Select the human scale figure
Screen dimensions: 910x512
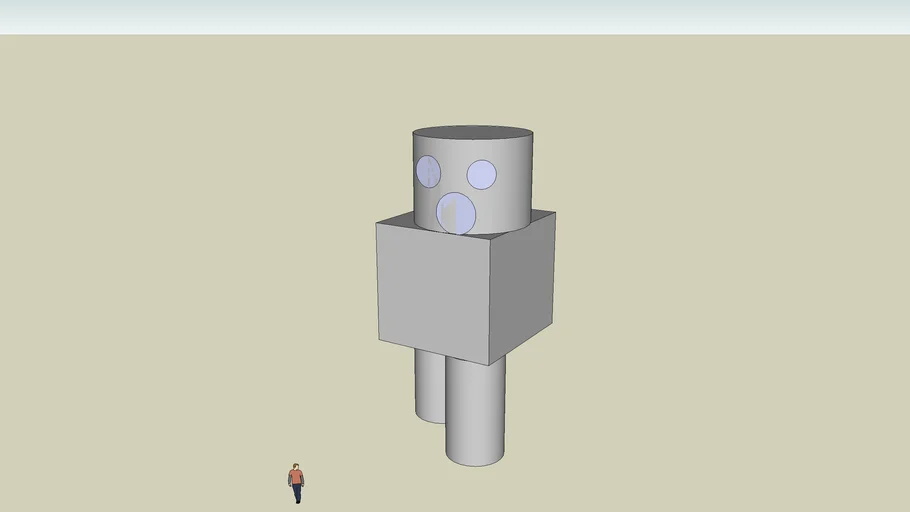tap(296, 483)
